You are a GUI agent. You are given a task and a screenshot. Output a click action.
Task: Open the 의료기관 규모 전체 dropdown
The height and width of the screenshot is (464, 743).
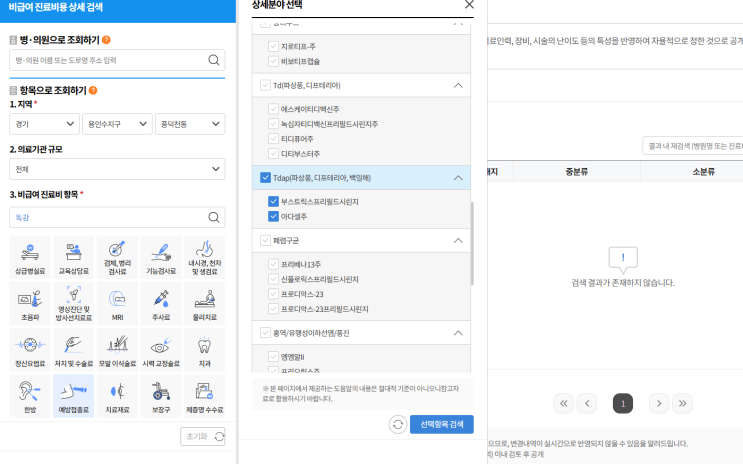coord(117,169)
